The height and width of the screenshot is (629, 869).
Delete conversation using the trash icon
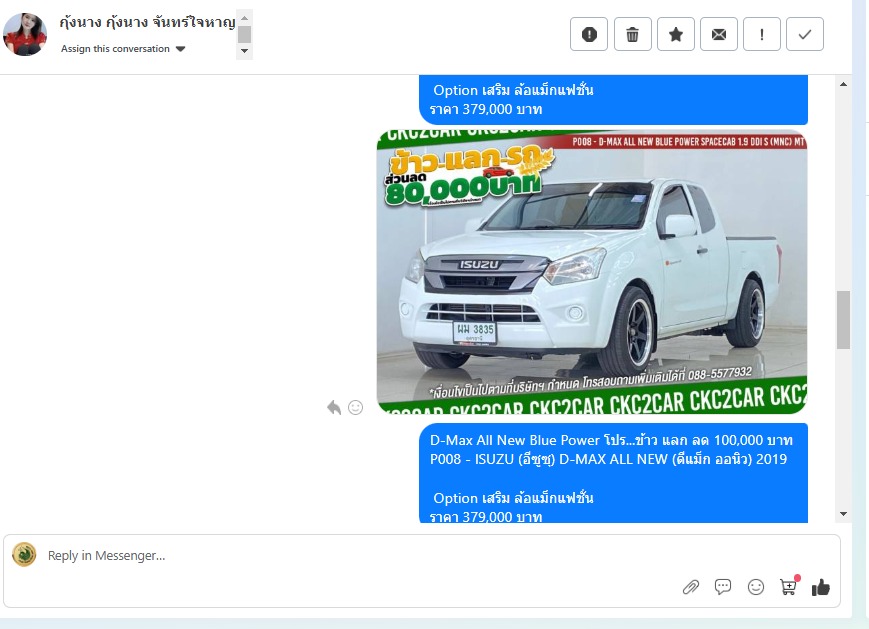click(632, 34)
